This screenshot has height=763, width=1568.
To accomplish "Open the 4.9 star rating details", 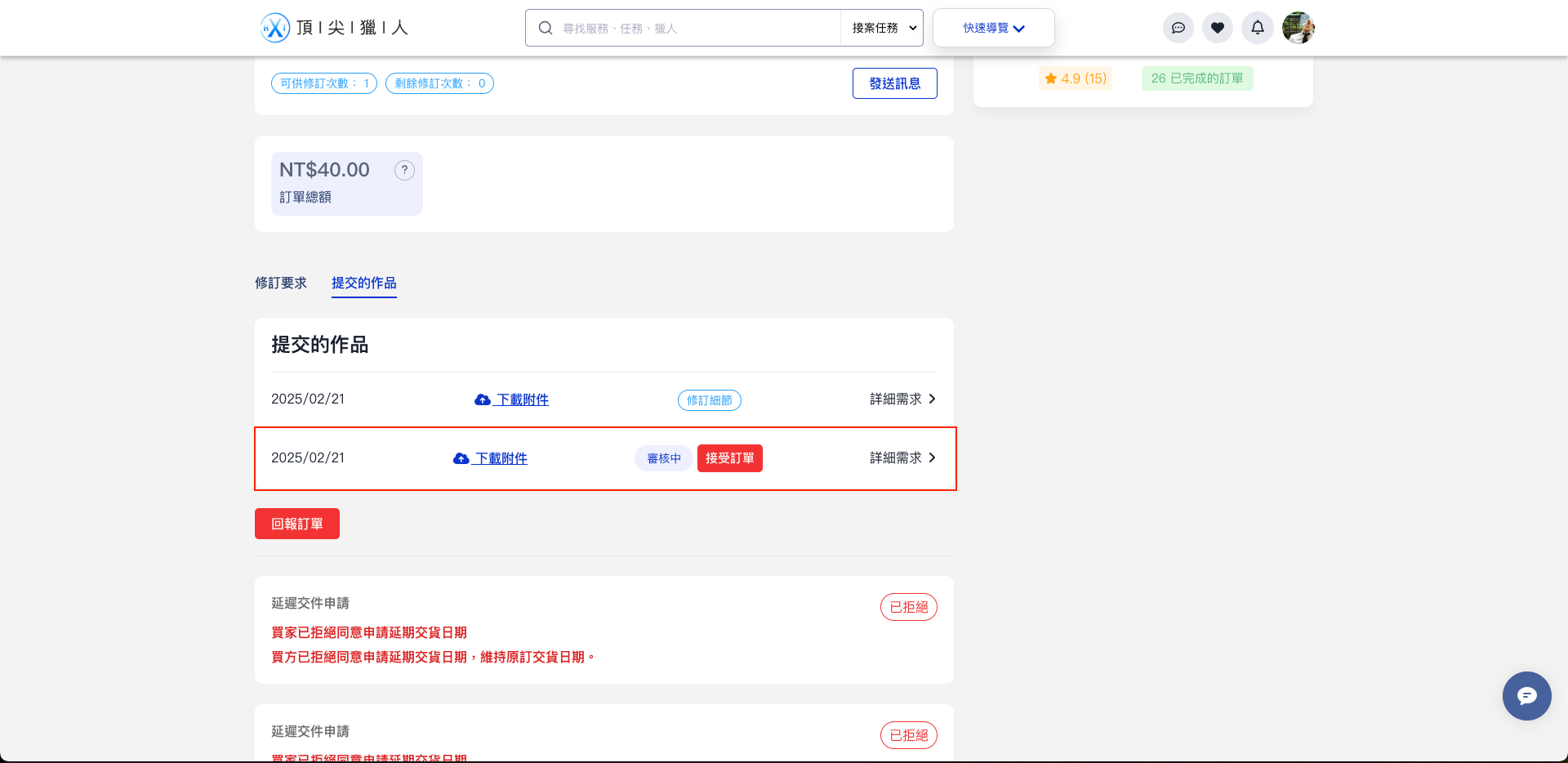I will [x=1075, y=78].
